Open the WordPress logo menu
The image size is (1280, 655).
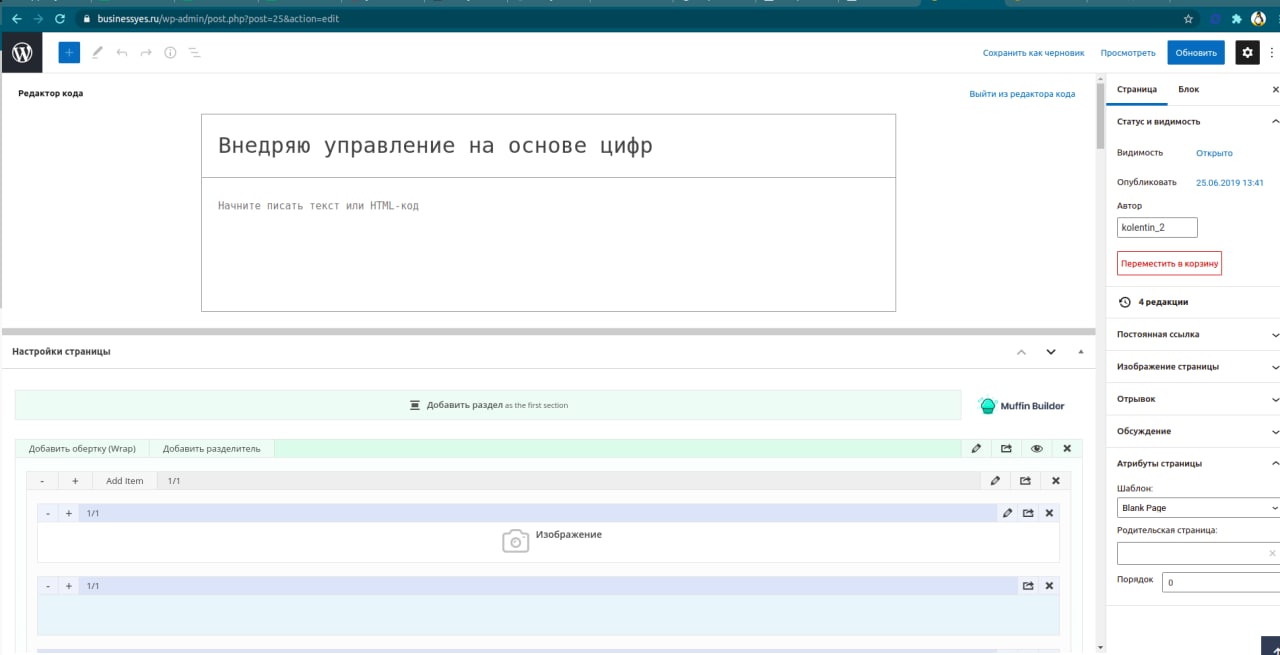point(22,53)
